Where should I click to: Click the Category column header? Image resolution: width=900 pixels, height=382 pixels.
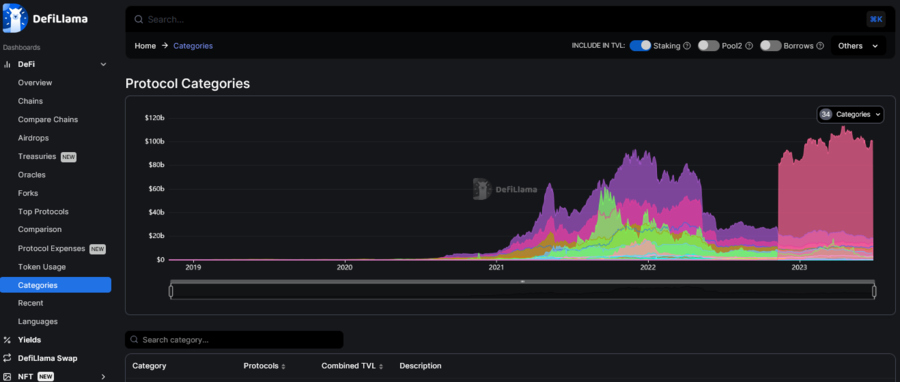coord(149,366)
